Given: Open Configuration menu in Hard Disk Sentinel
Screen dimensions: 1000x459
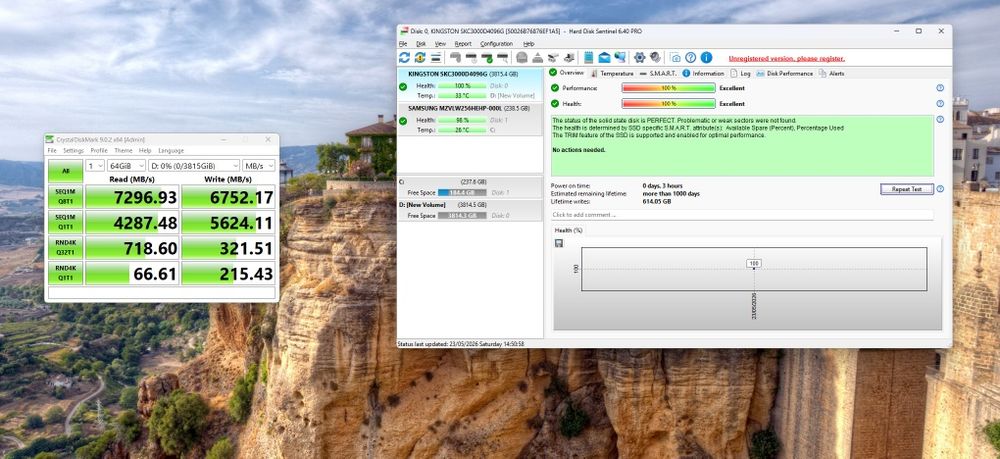Looking at the screenshot, I should [x=496, y=43].
